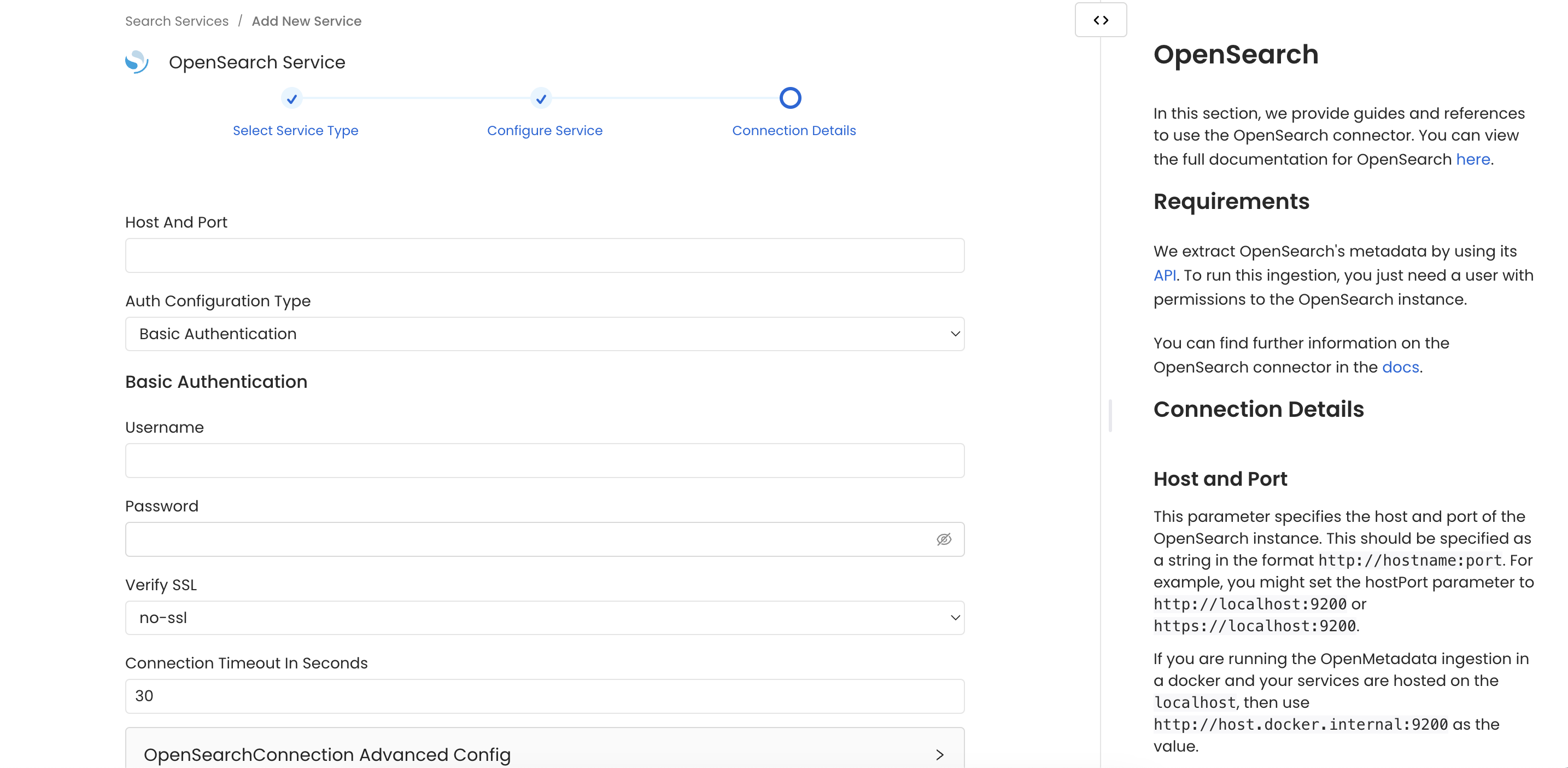Click the chevron on Advanced Config row

point(939,755)
